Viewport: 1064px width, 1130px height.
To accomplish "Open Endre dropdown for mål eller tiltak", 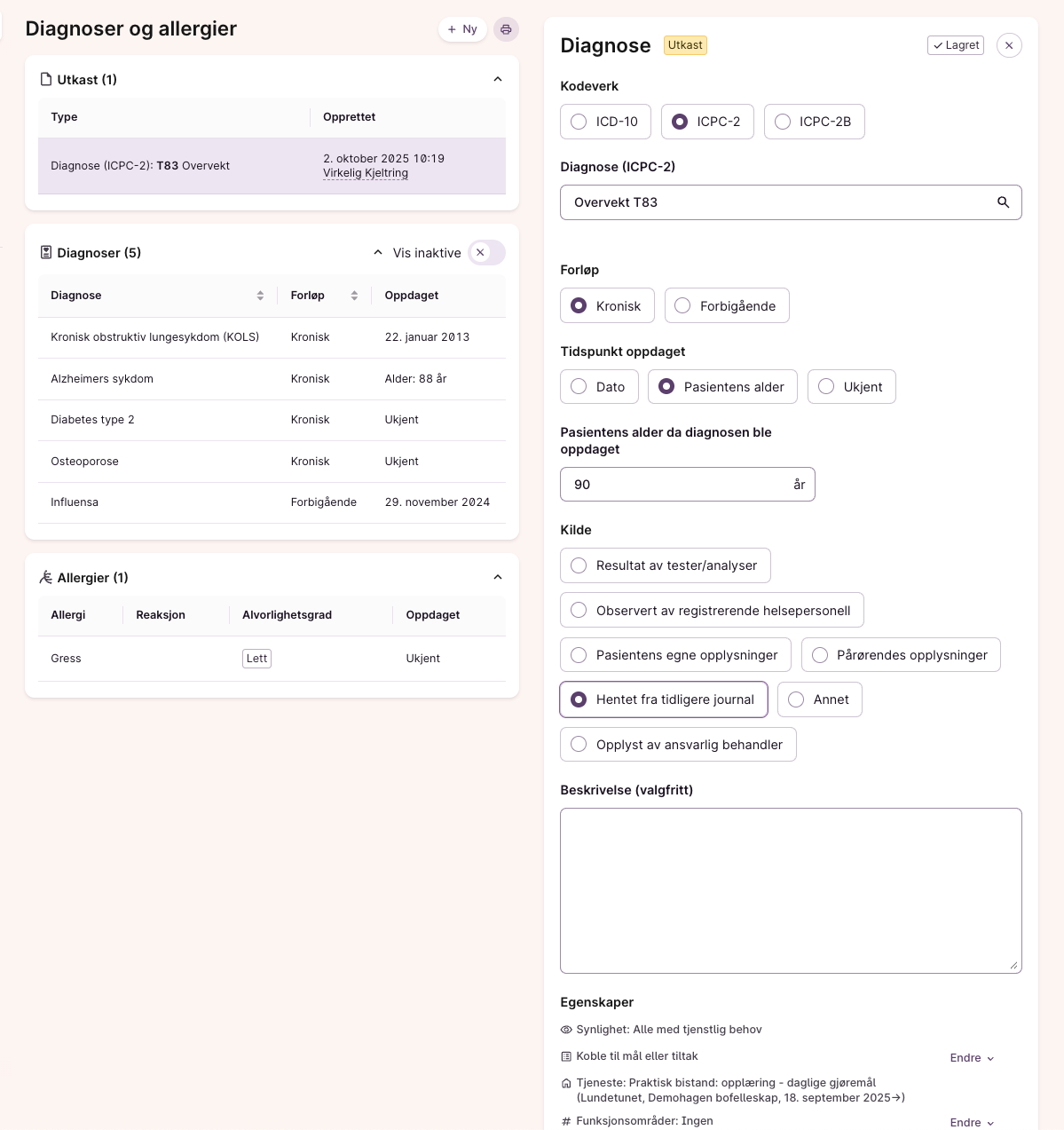I will (972, 1058).
